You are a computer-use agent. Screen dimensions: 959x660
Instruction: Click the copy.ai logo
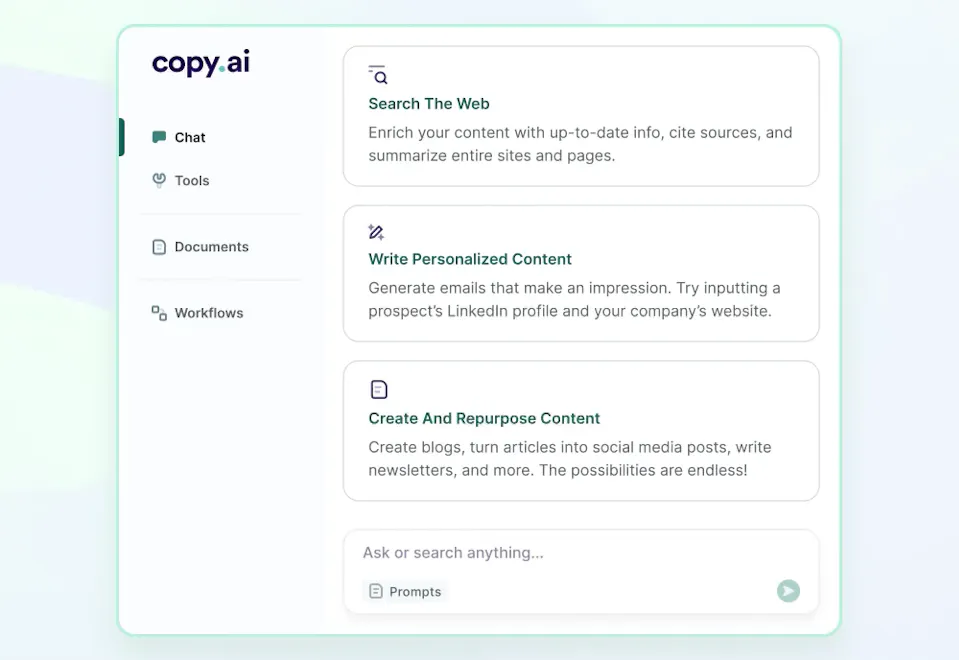coord(199,63)
